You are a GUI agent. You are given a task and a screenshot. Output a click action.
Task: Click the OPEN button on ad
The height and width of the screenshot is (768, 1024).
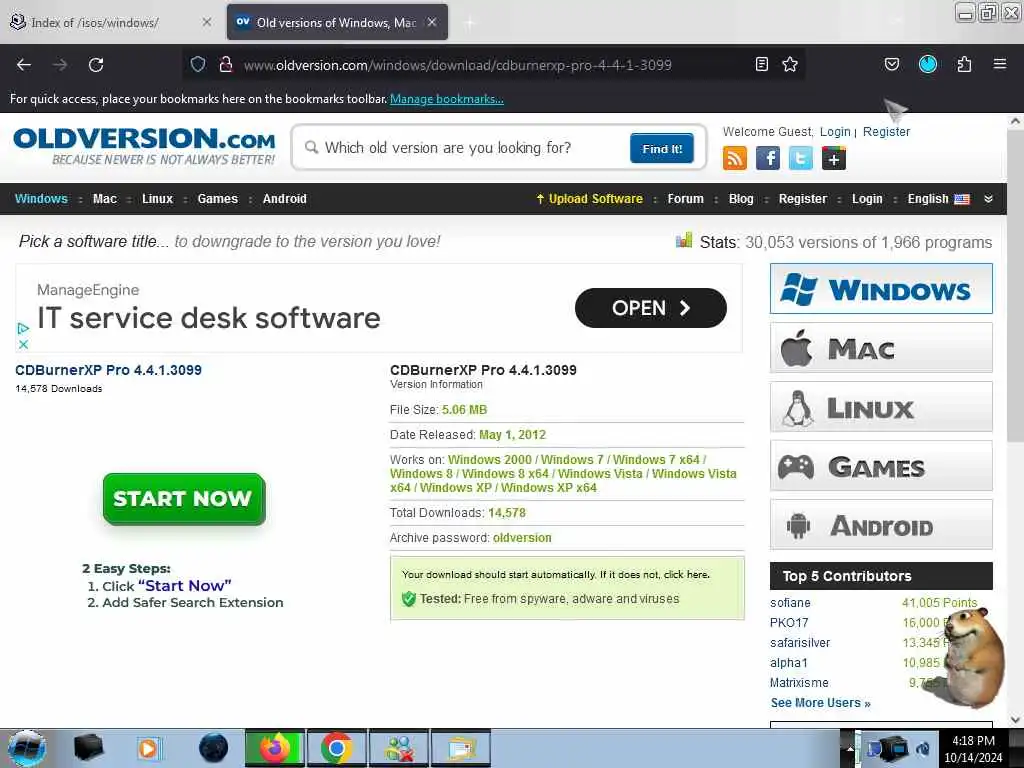click(x=650, y=308)
